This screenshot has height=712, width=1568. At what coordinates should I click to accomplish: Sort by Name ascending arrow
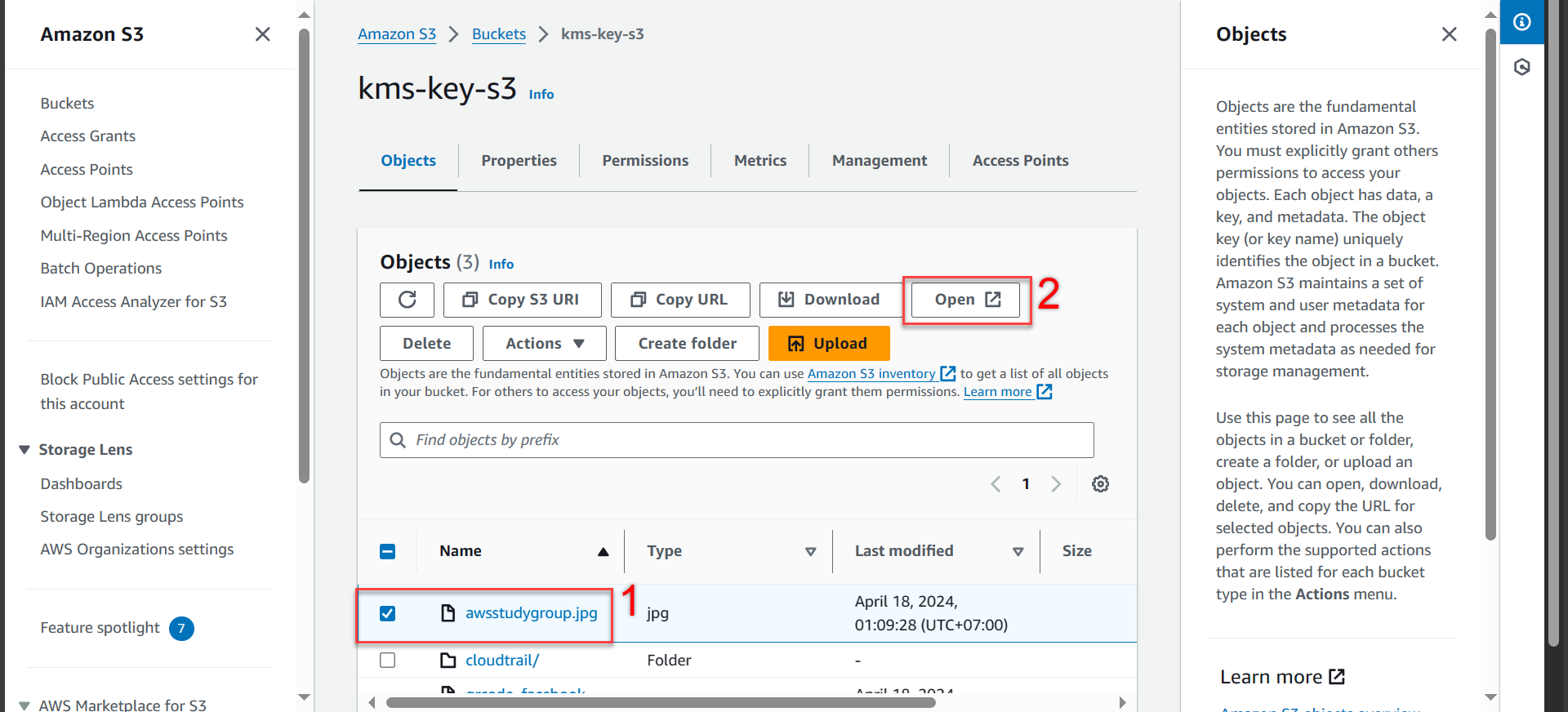(x=603, y=552)
